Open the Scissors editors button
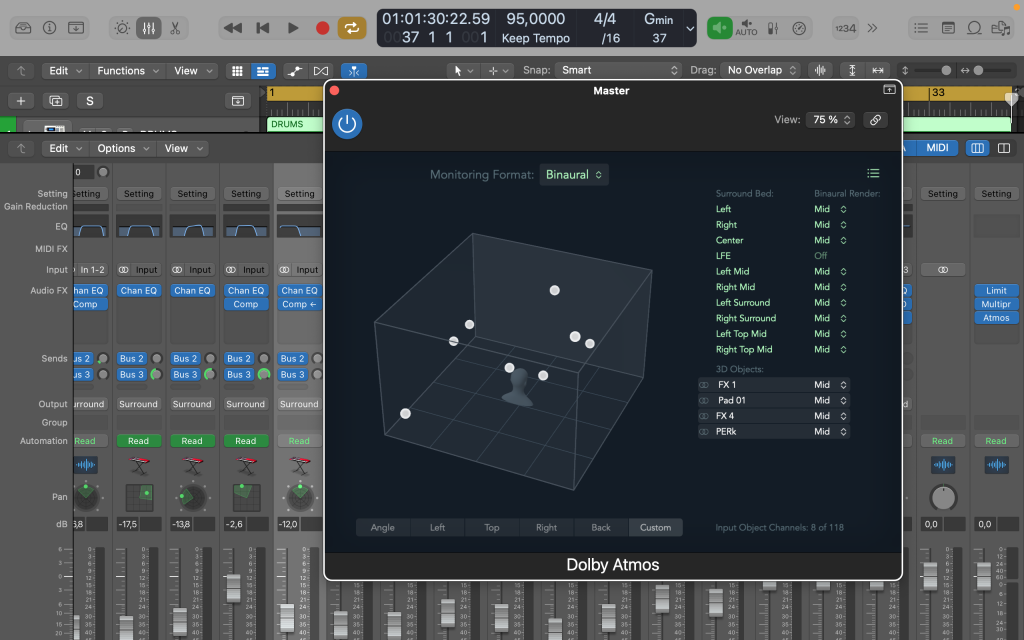Image resolution: width=1024 pixels, height=640 pixels. point(175,28)
